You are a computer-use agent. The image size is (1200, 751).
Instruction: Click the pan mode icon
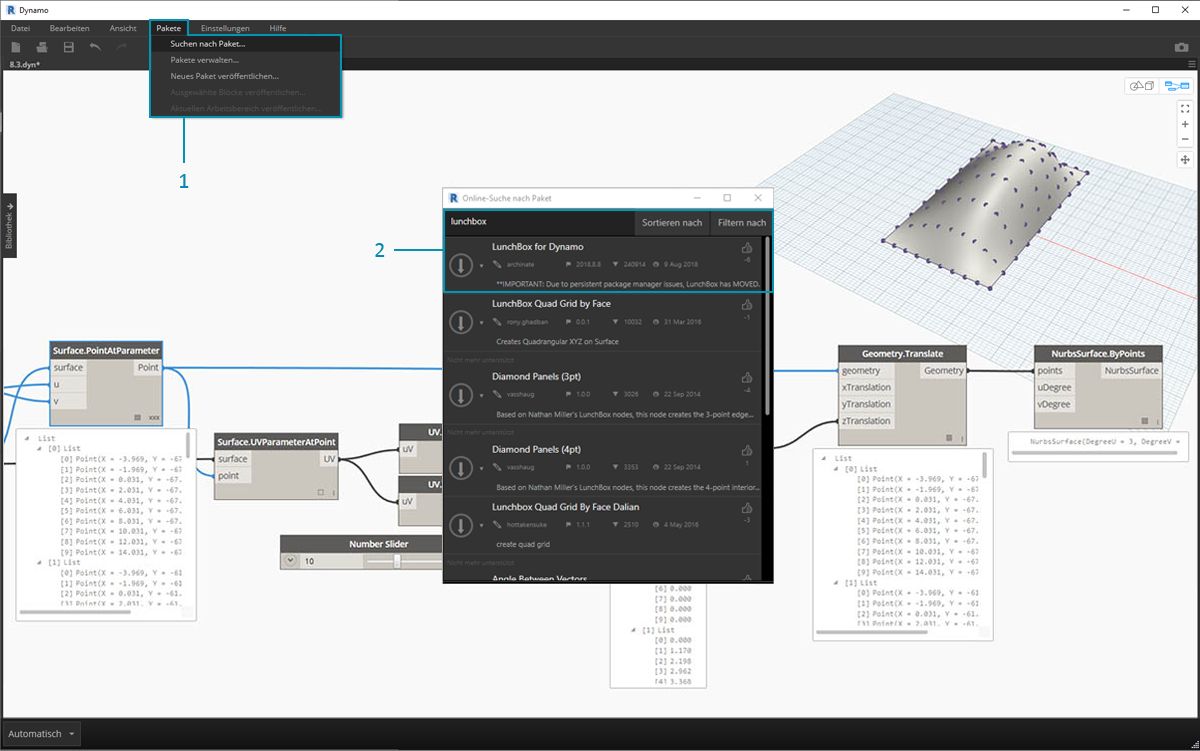point(1185,159)
